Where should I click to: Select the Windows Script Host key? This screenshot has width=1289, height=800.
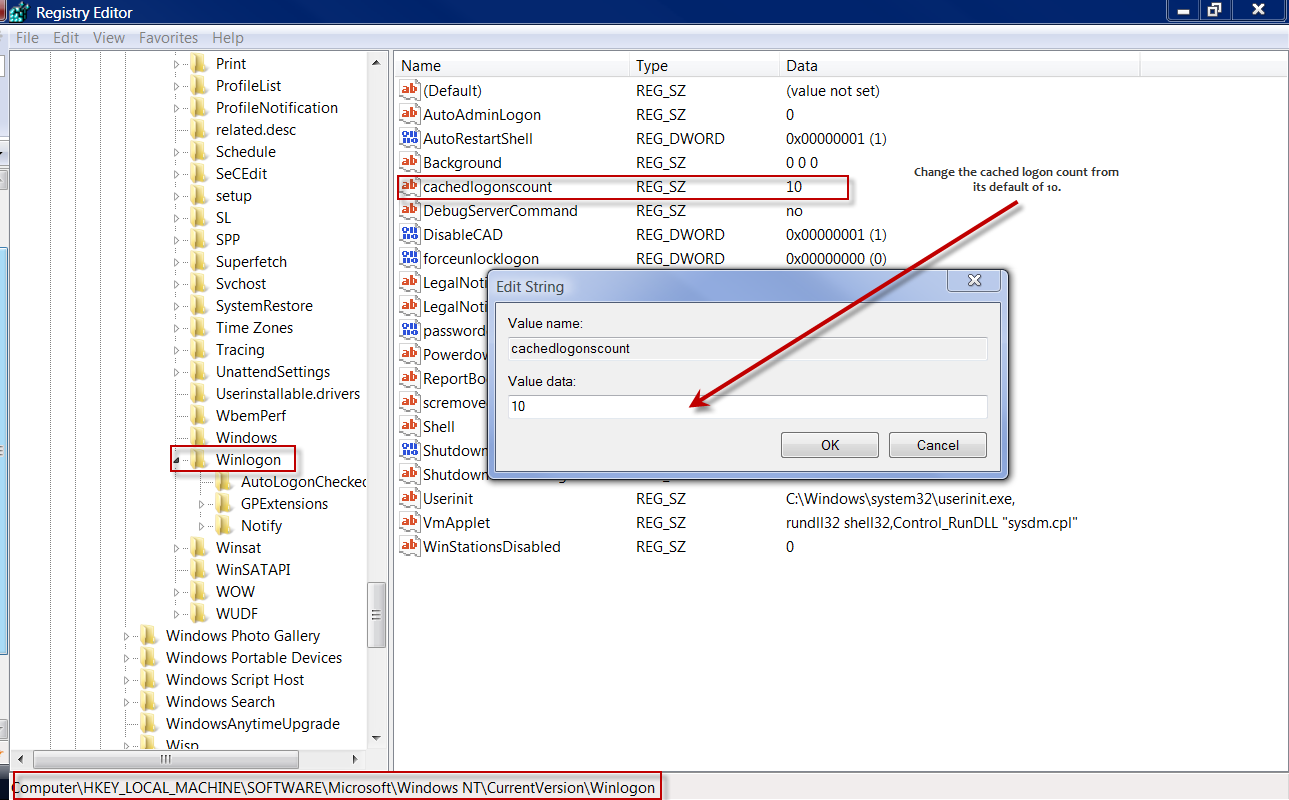click(234, 680)
